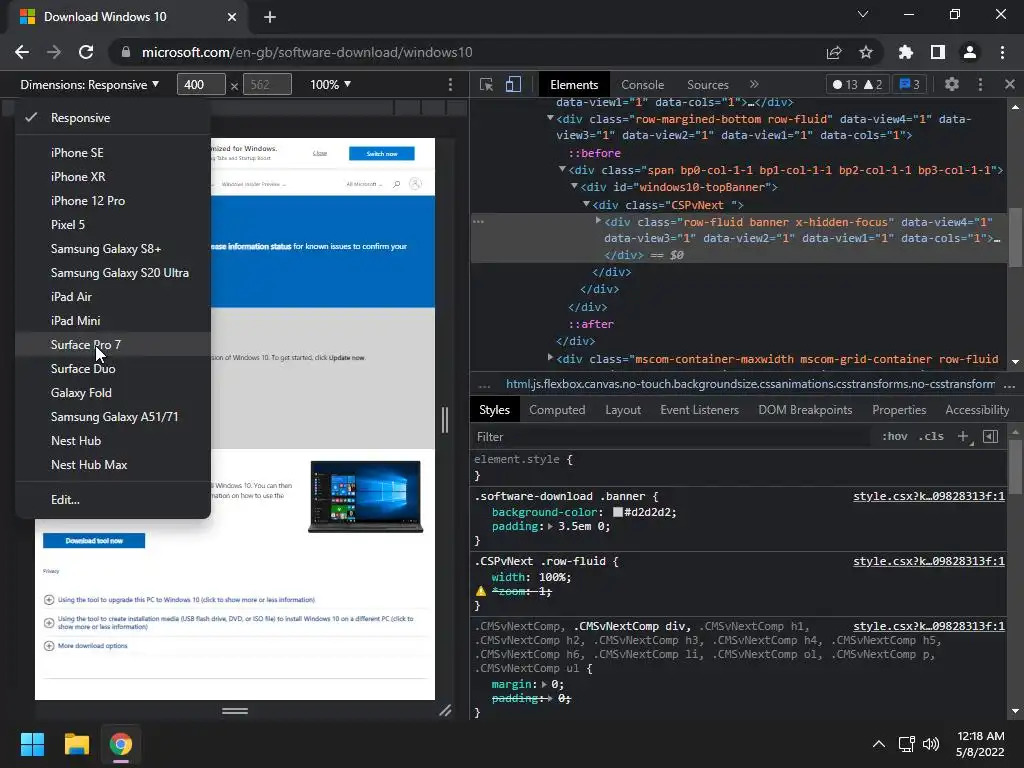Add new style rule plus icon
Image resolution: width=1024 pixels, height=768 pixels.
coord(963,436)
